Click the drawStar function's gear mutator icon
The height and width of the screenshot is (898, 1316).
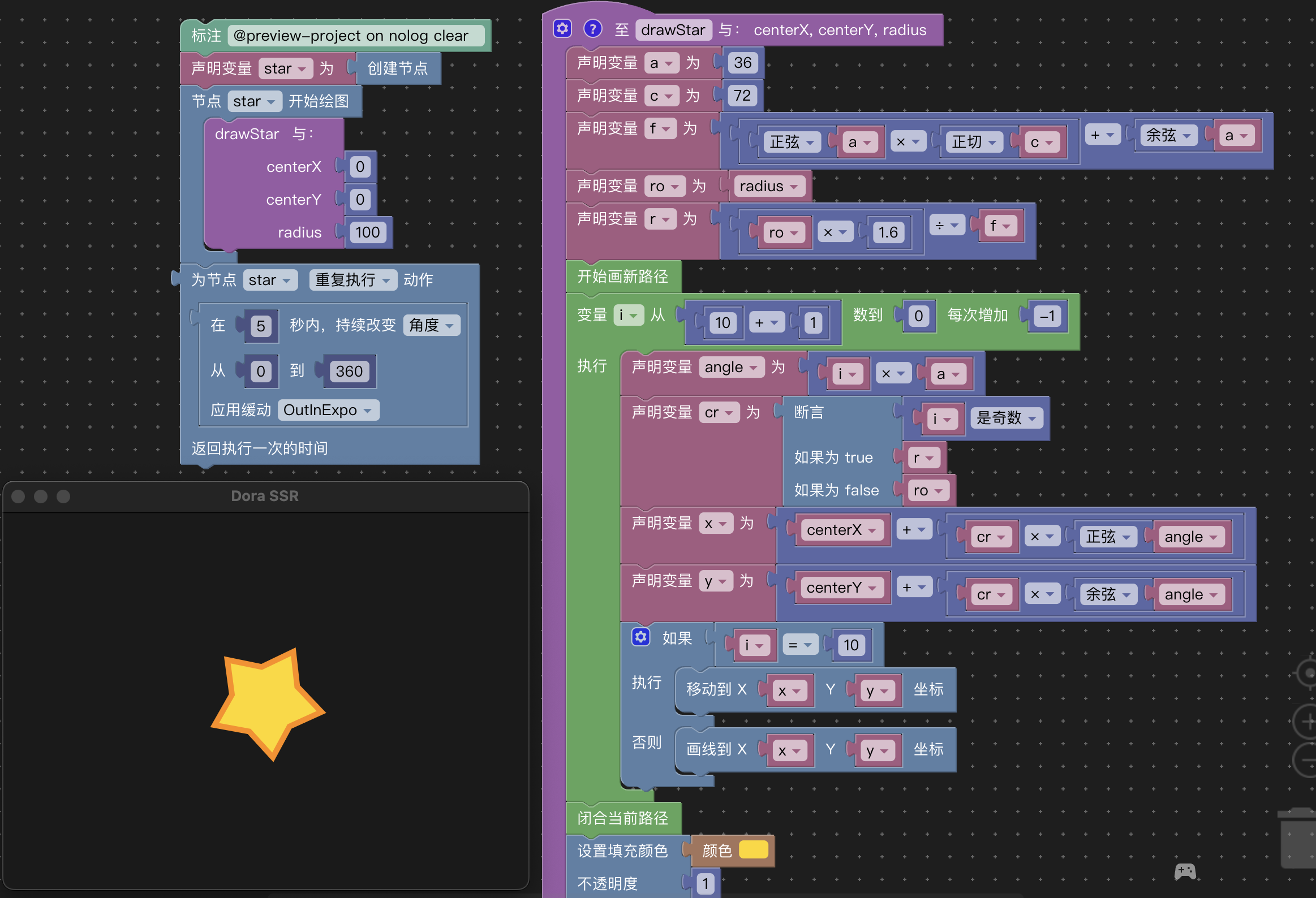[x=562, y=29]
